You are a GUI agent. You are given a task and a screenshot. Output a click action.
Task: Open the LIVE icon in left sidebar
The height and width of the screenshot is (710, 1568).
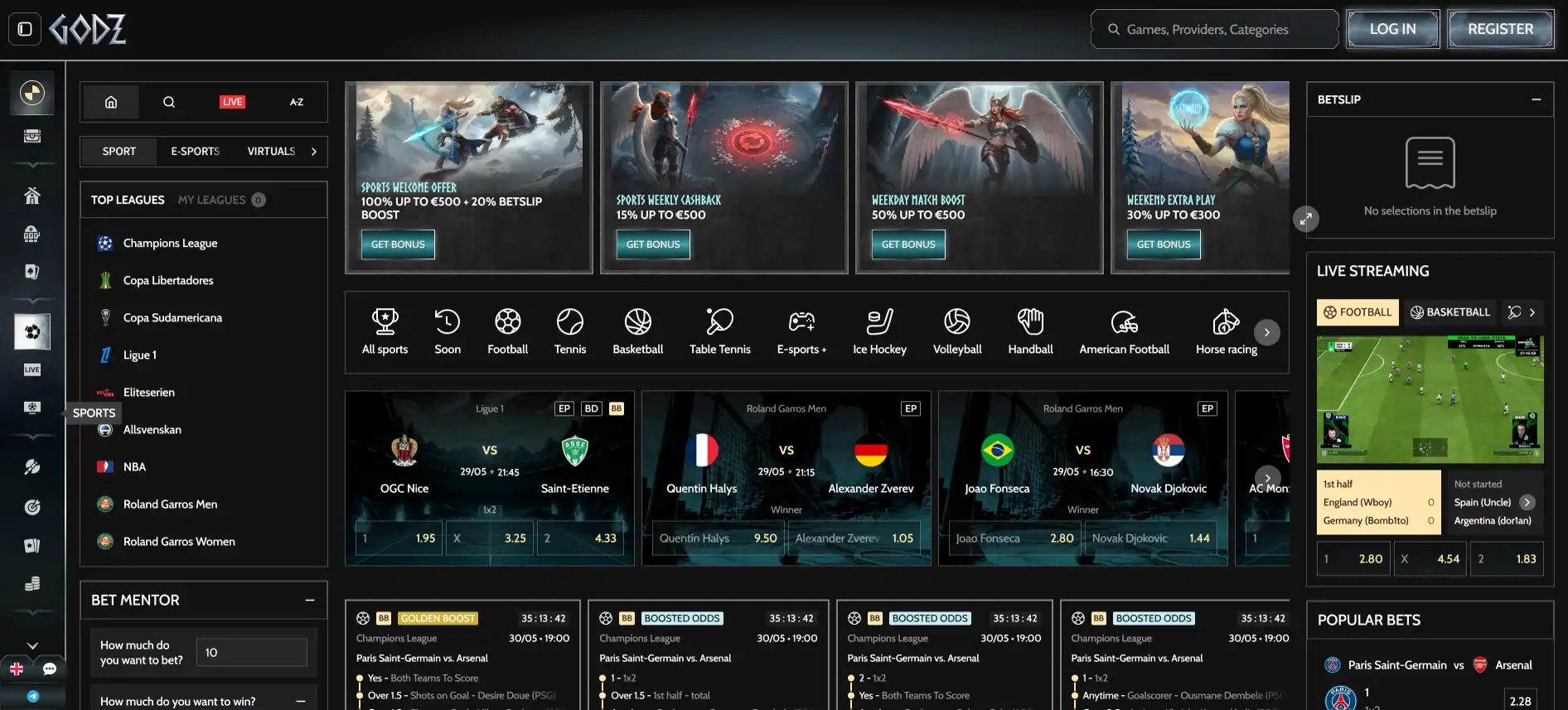pyautogui.click(x=32, y=369)
